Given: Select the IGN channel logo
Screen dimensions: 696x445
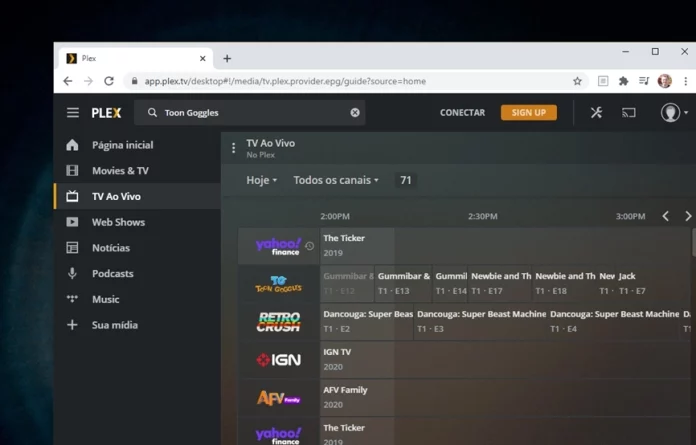Looking at the screenshot, I should pos(278,360).
